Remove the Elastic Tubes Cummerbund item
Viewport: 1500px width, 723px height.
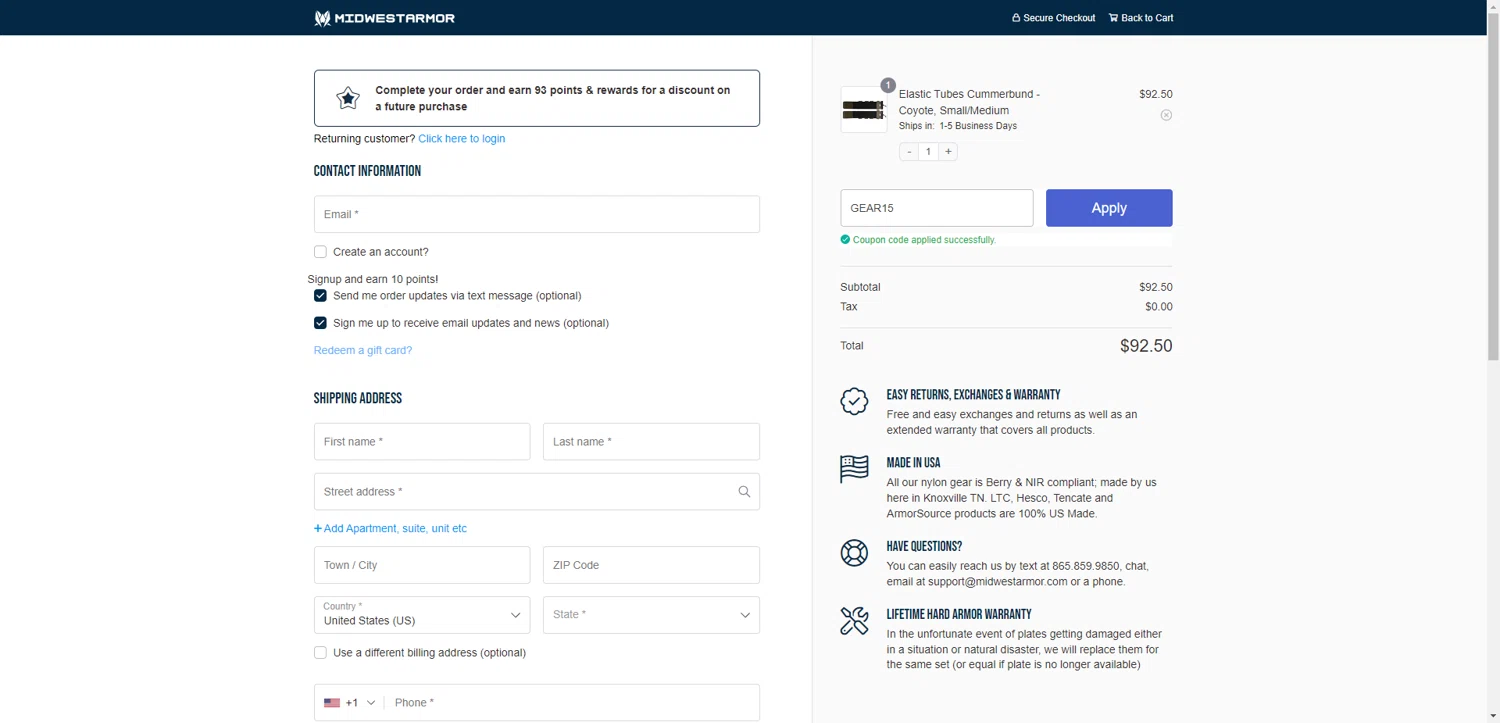coord(1166,115)
